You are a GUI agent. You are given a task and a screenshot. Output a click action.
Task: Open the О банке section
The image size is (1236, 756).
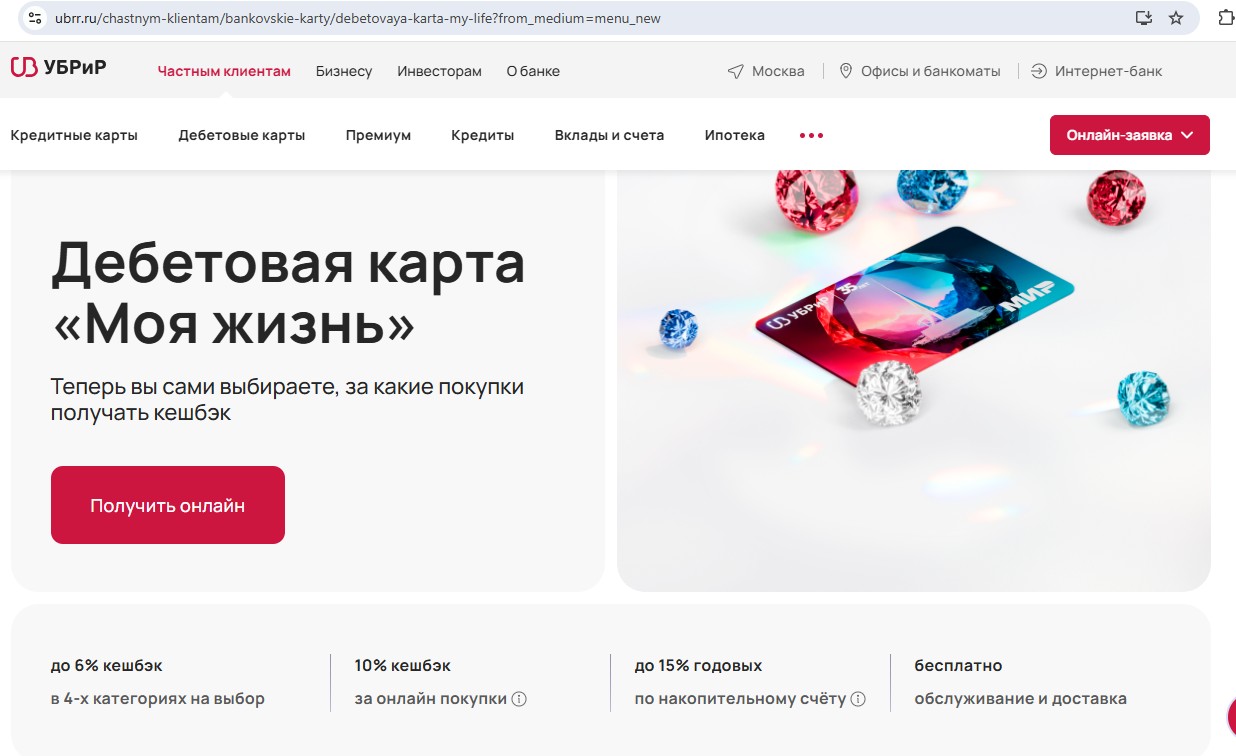tap(533, 71)
